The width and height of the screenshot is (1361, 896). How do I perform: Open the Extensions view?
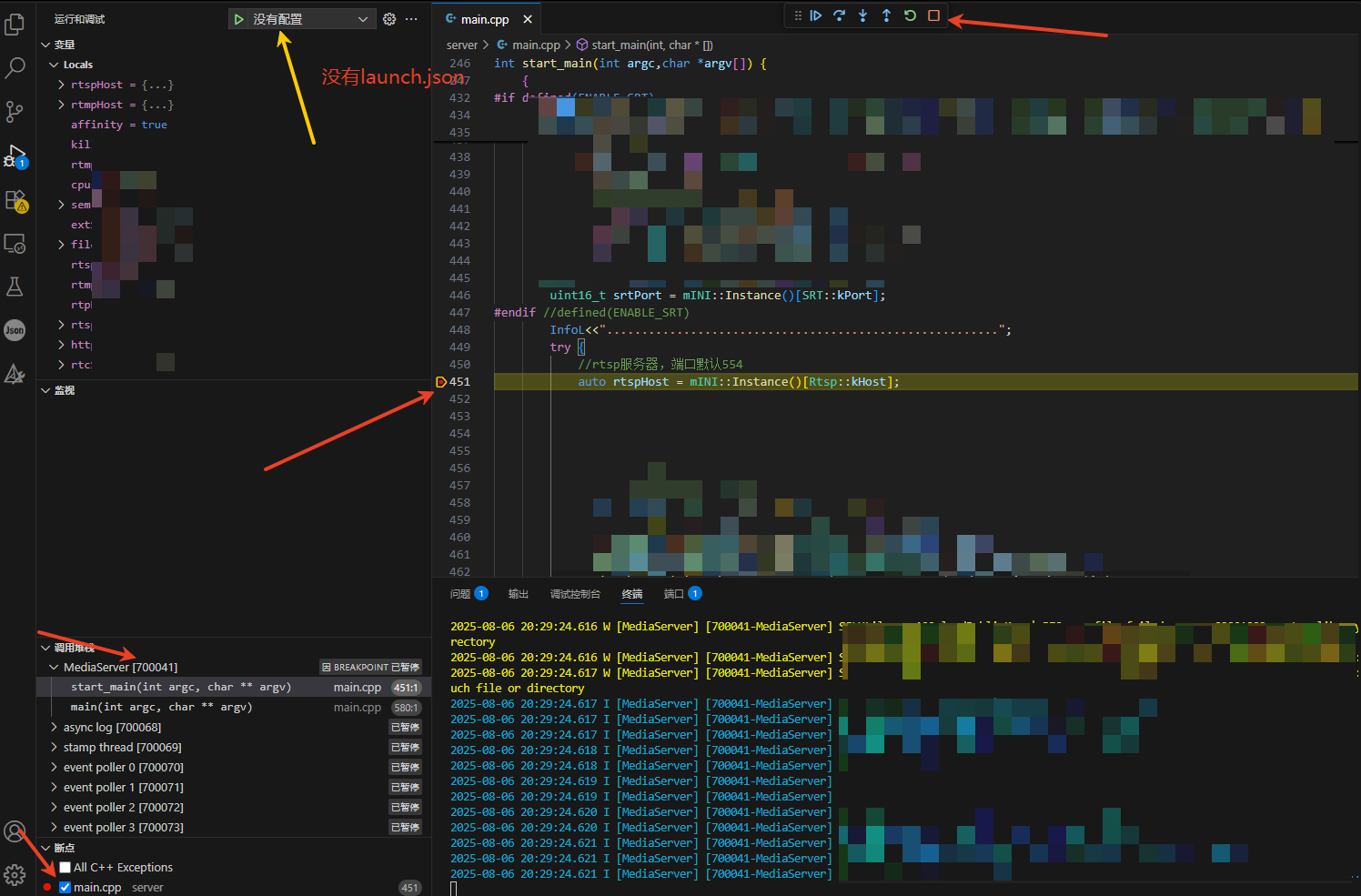pyautogui.click(x=15, y=199)
